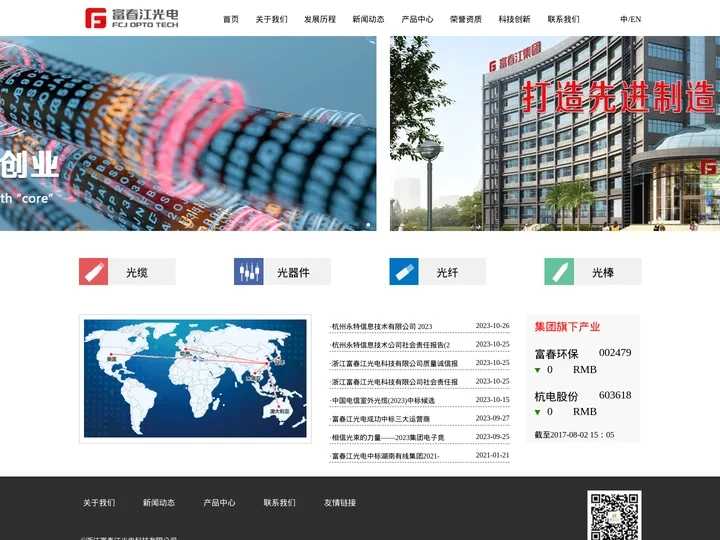Open 荣誉资质 in the navigation bar

(466, 19)
